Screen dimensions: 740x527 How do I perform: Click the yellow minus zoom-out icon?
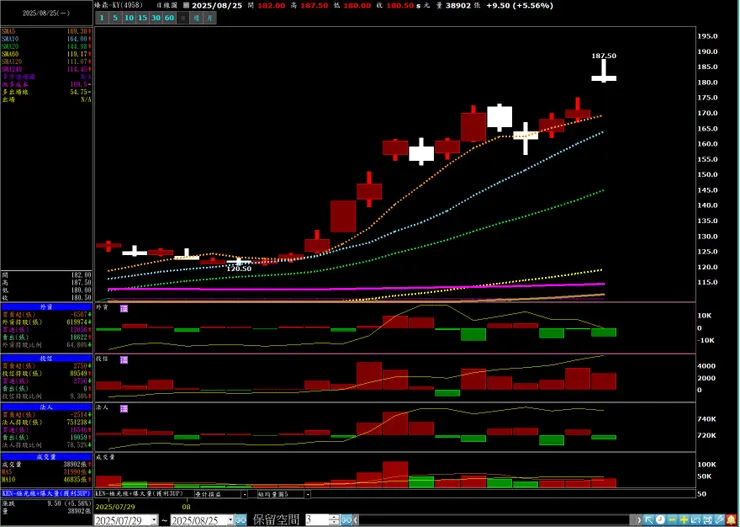click(x=672, y=520)
